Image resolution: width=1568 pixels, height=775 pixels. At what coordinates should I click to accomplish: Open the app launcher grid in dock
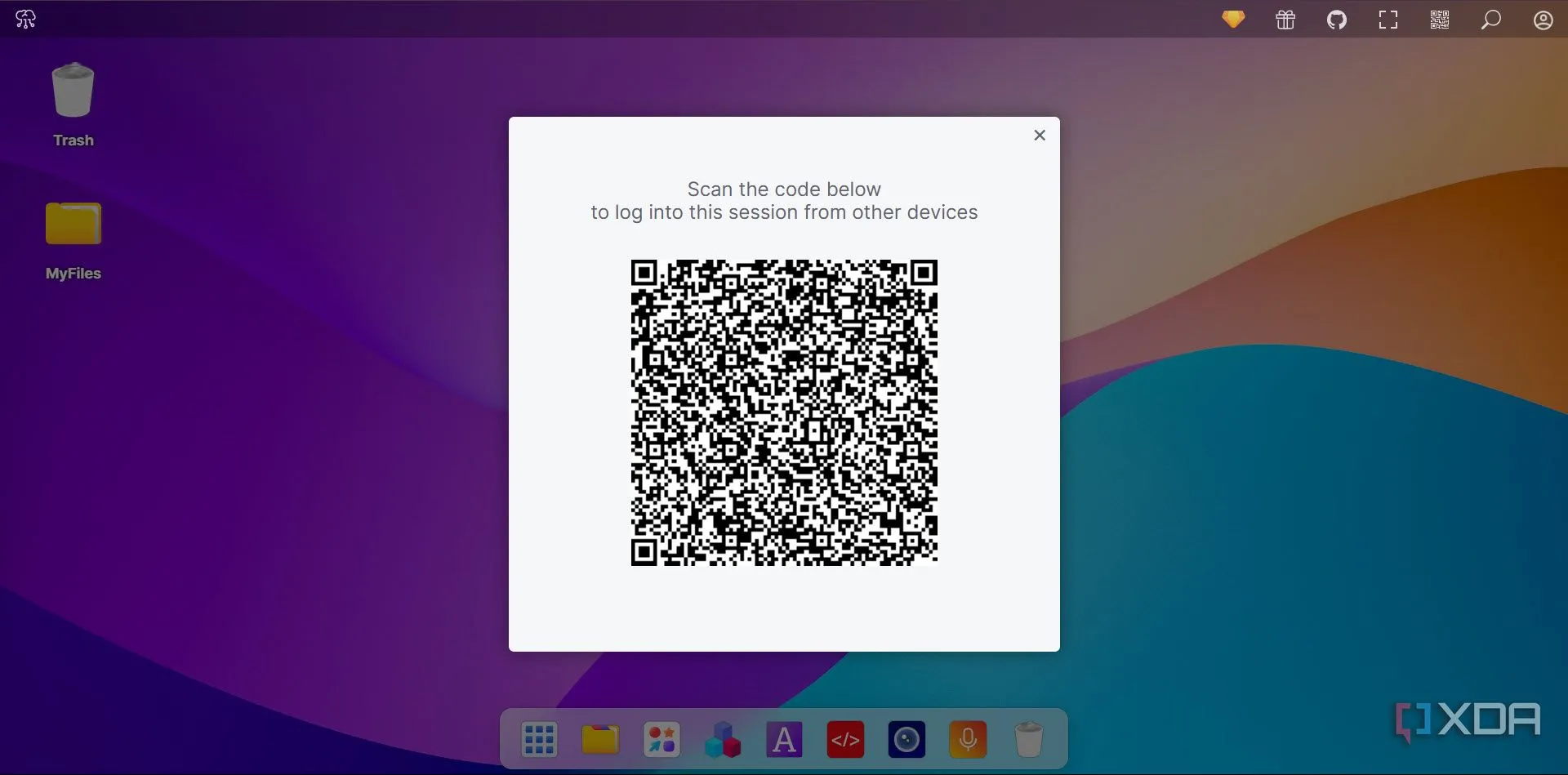point(539,740)
